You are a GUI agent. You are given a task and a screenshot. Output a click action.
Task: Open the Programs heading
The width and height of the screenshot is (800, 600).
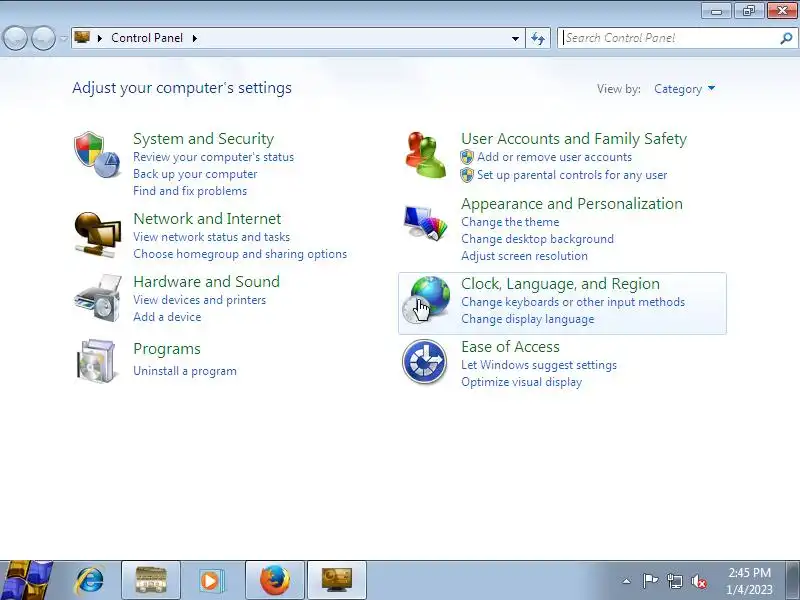(x=167, y=349)
